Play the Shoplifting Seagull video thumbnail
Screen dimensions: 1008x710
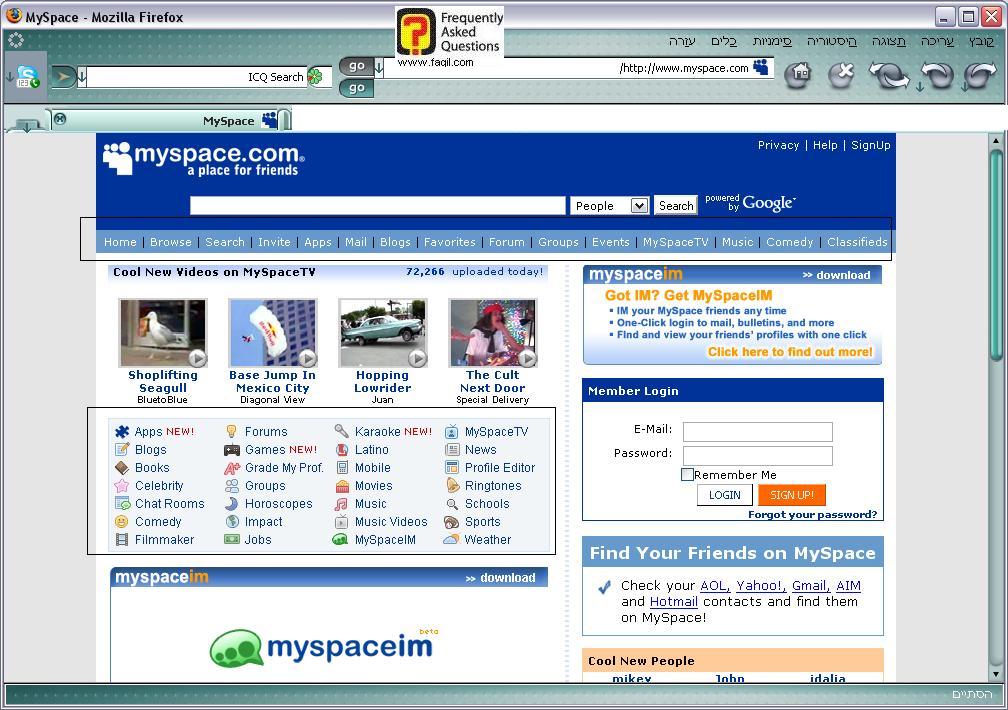pyautogui.click(x=162, y=333)
